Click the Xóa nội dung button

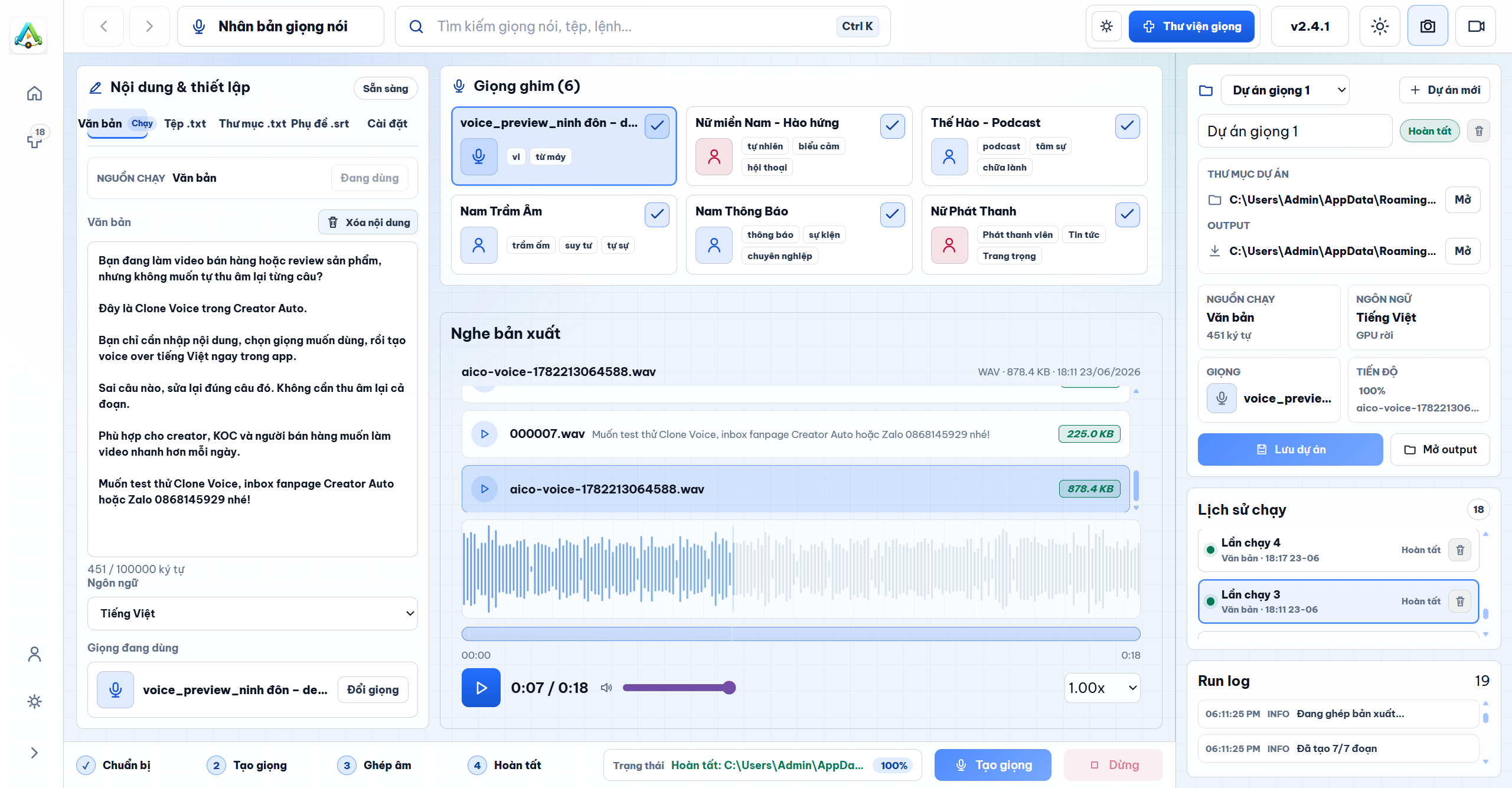(368, 222)
